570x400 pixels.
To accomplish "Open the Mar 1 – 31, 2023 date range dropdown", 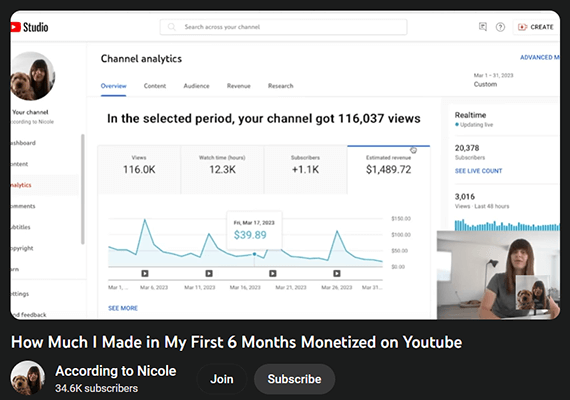I will coord(493,80).
